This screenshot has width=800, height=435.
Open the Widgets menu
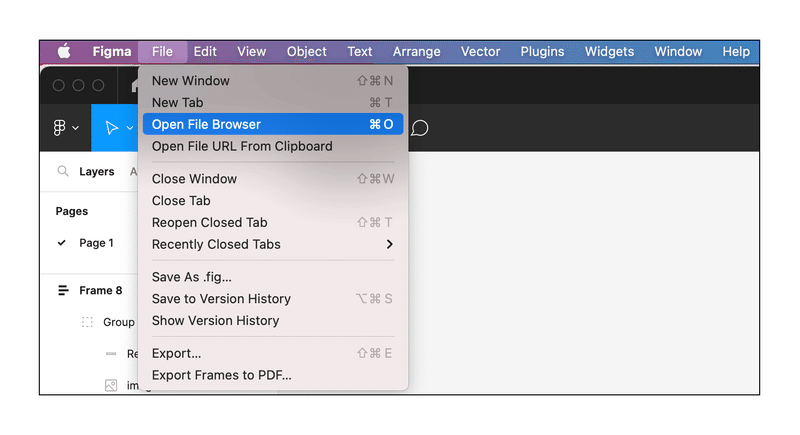(609, 52)
